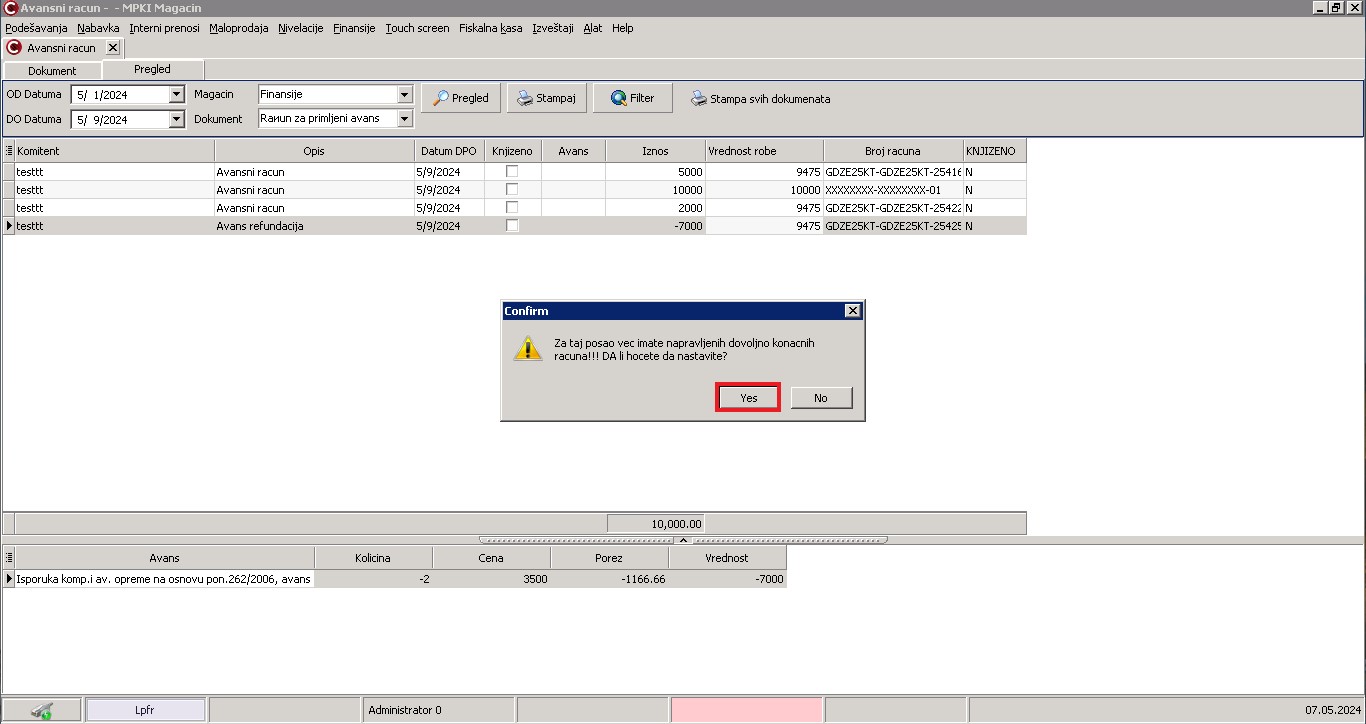Open OD Datuma date dropdown
1366x724 pixels.
pos(177,95)
